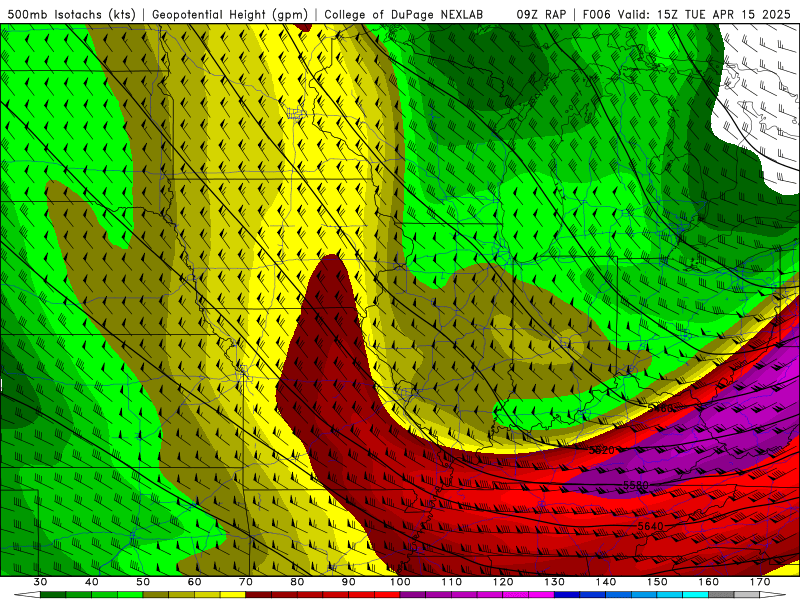Click the 160 value on the color scale

click(709, 582)
